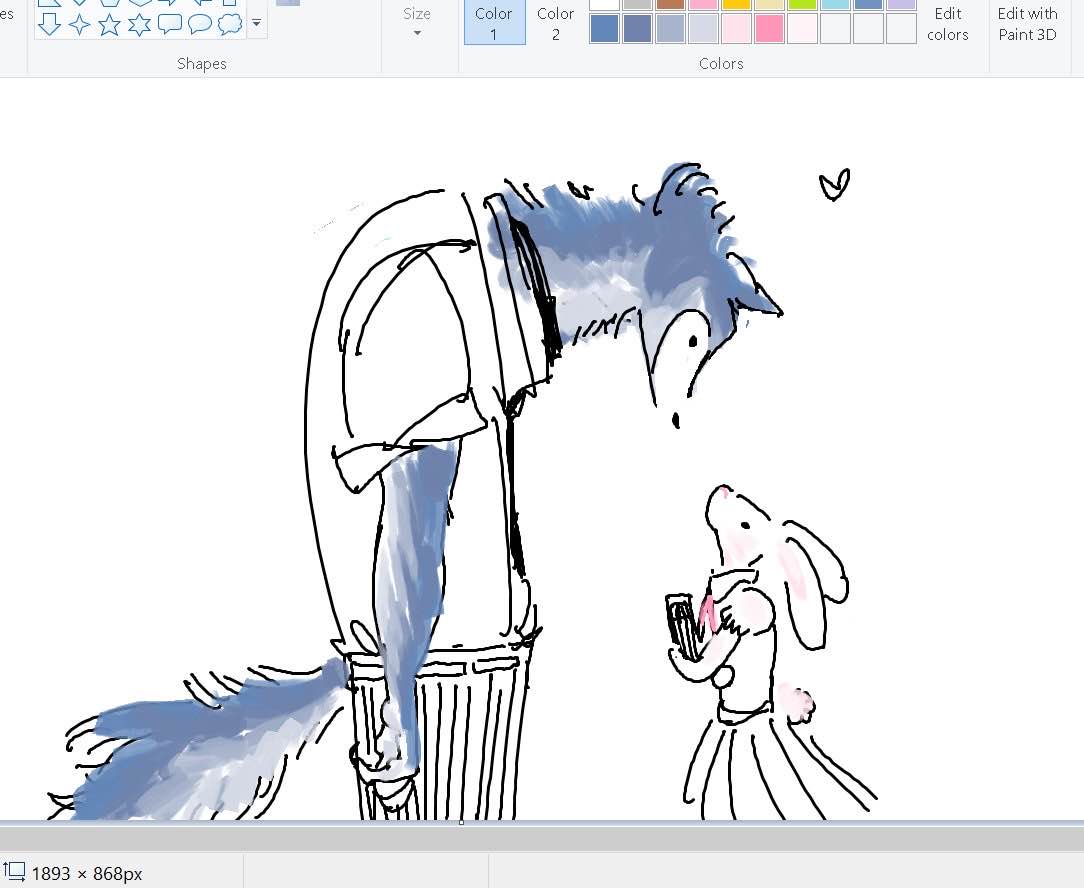The width and height of the screenshot is (1084, 888).
Task: Pick the custom pale pink swatch
Action: point(736,29)
